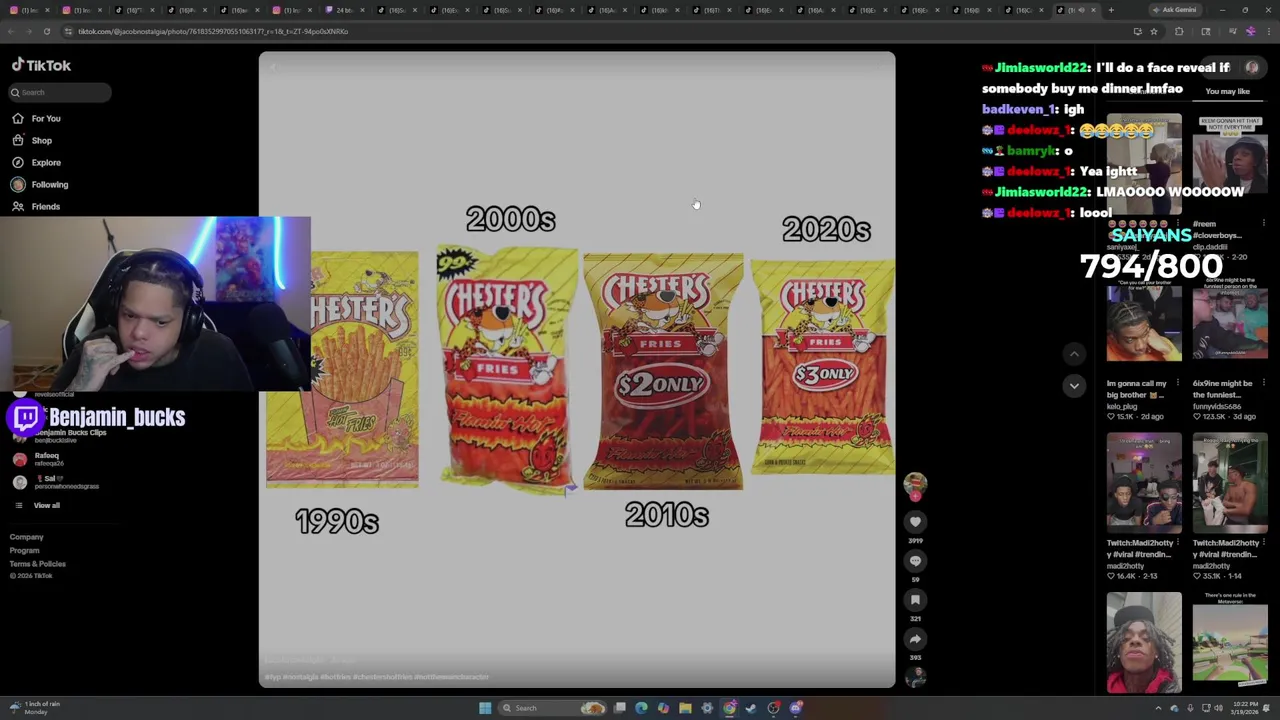Image resolution: width=1280 pixels, height=720 pixels.
Task: Open the first Twitch:Madi2hotty video thumbnail
Action: (1144, 482)
